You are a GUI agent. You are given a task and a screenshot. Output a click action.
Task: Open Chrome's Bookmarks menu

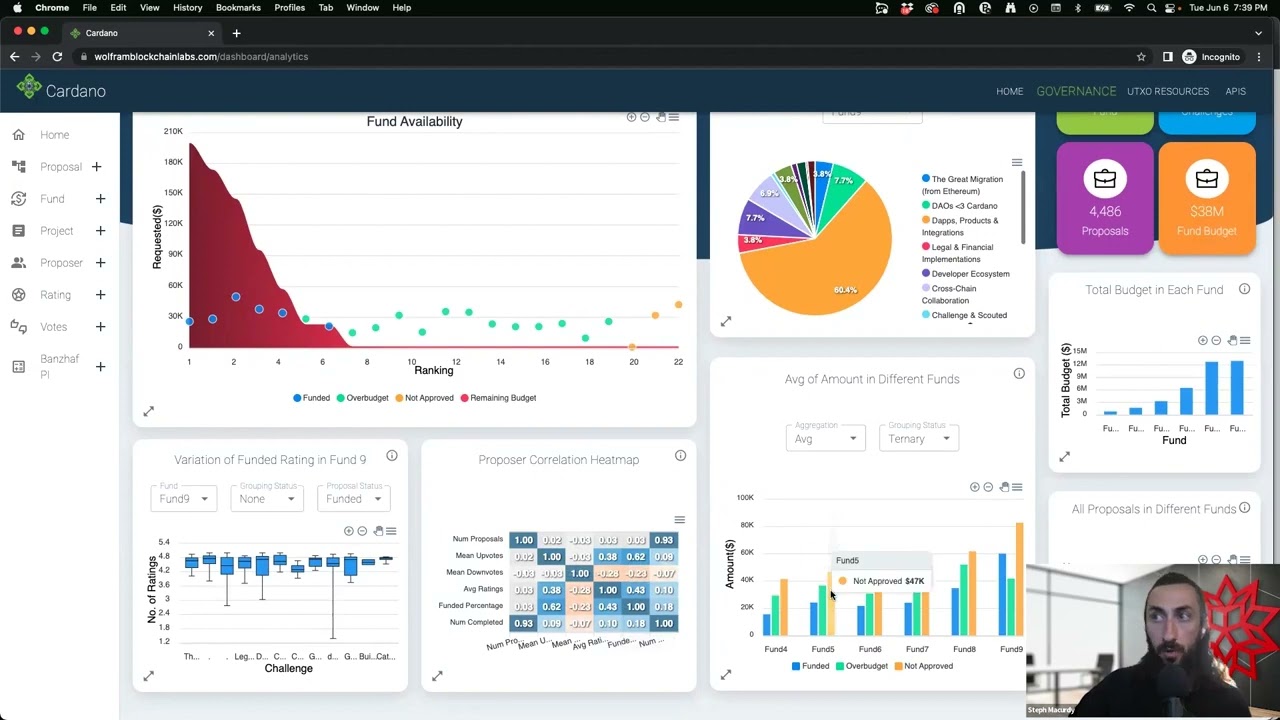pyautogui.click(x=238, y=7)
